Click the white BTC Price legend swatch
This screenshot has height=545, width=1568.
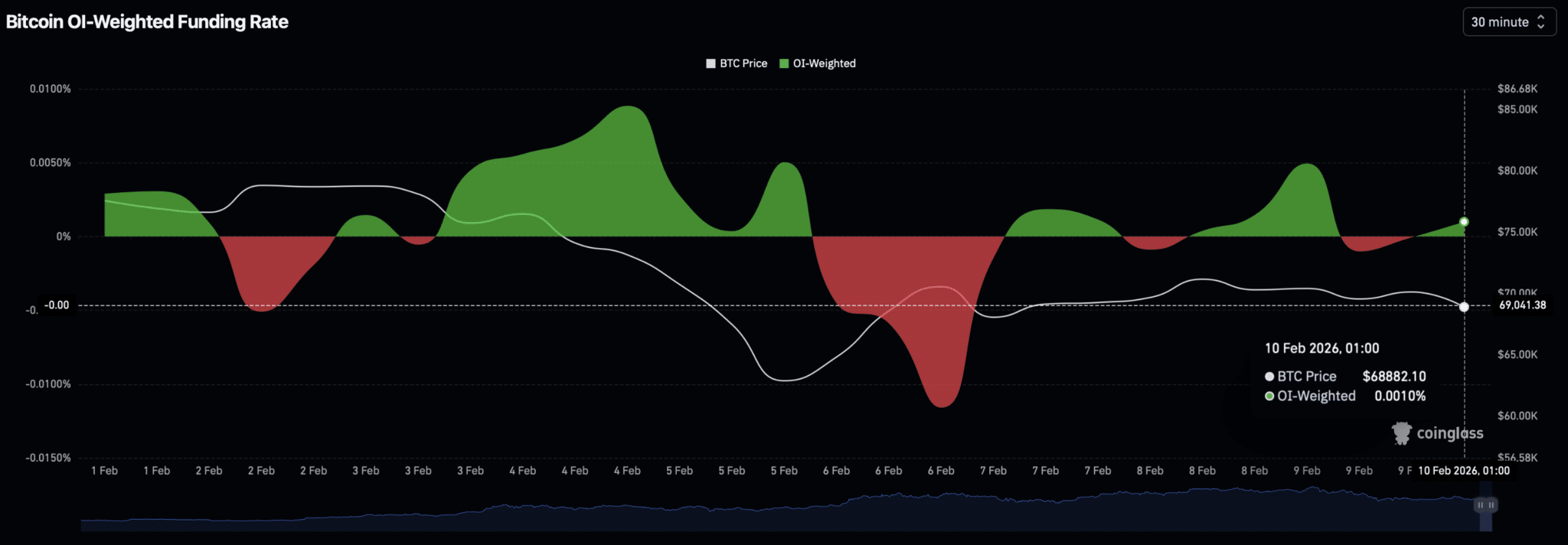click(710, 64)
